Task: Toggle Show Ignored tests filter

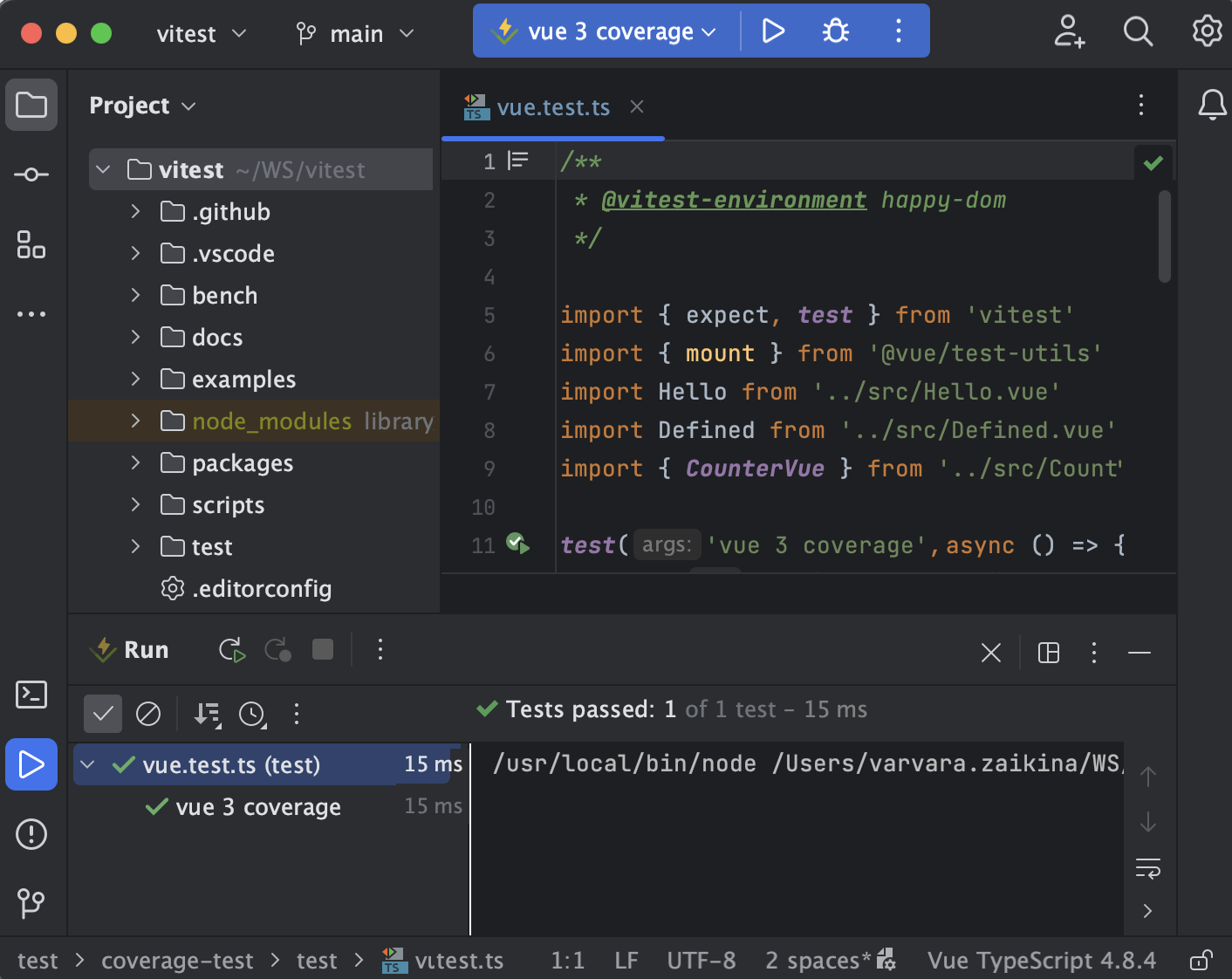Action: (148, 714)
